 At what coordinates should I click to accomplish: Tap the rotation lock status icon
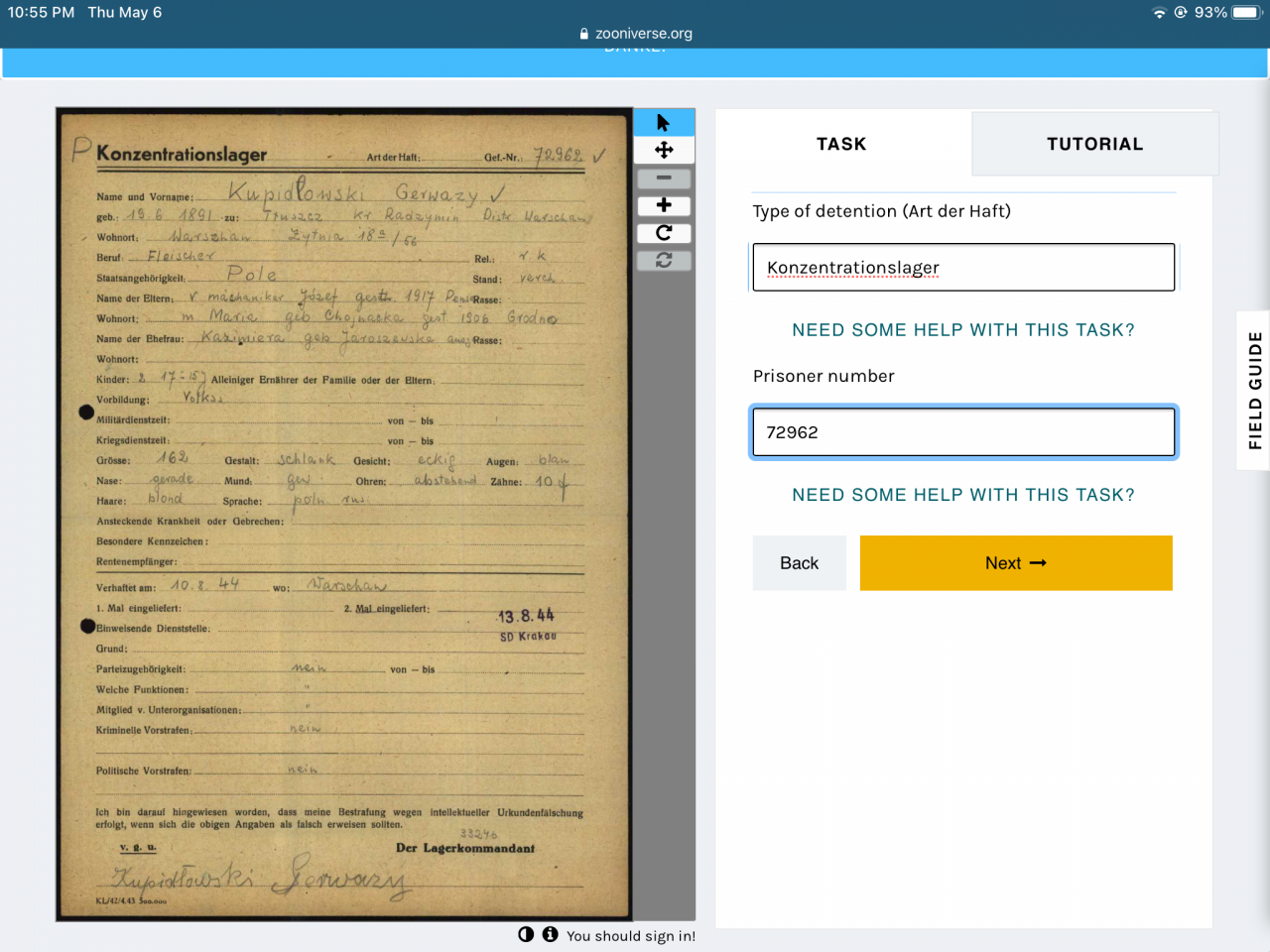1181,12
